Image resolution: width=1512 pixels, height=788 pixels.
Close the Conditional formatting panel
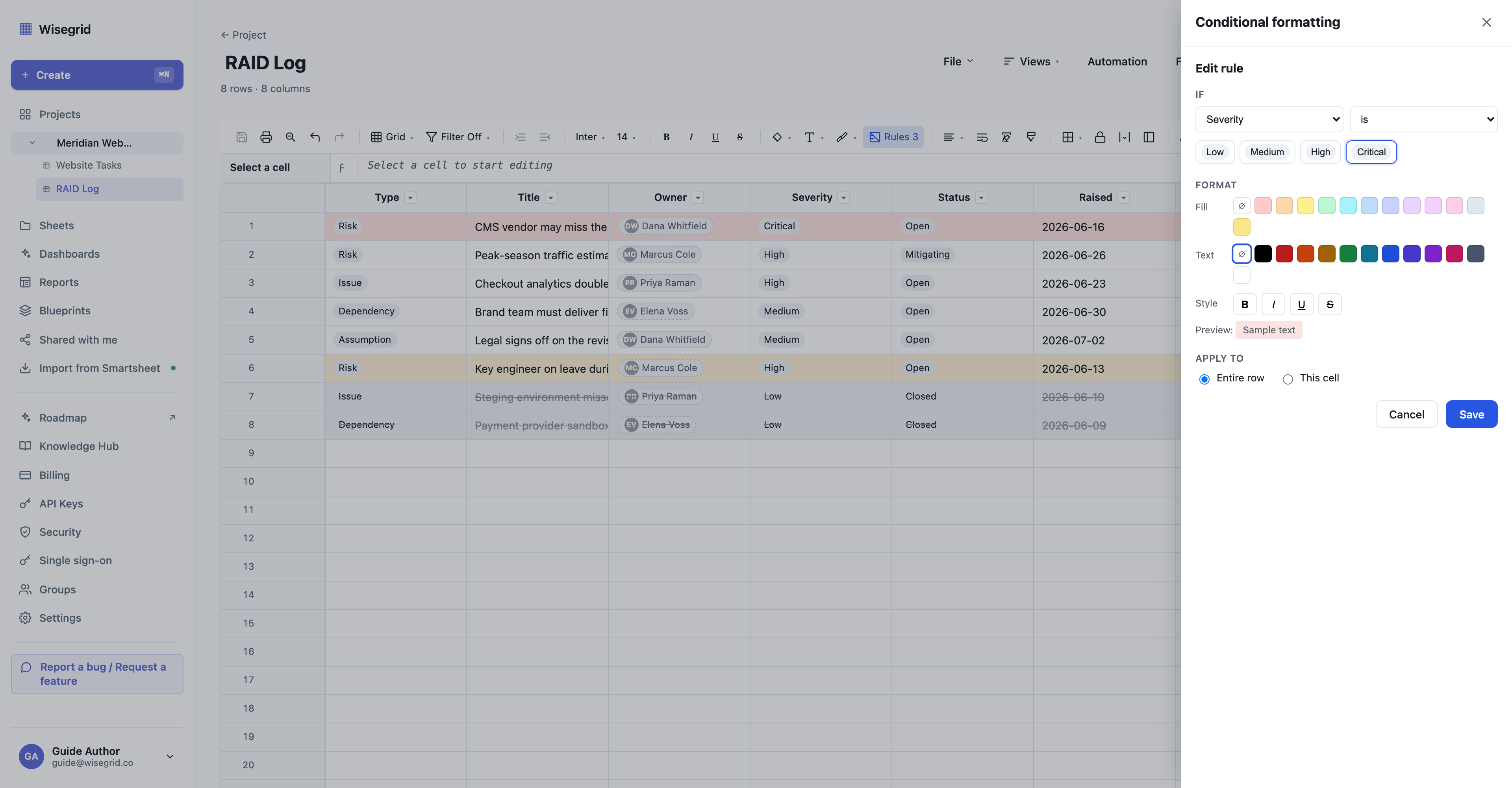pos(1486,22)
